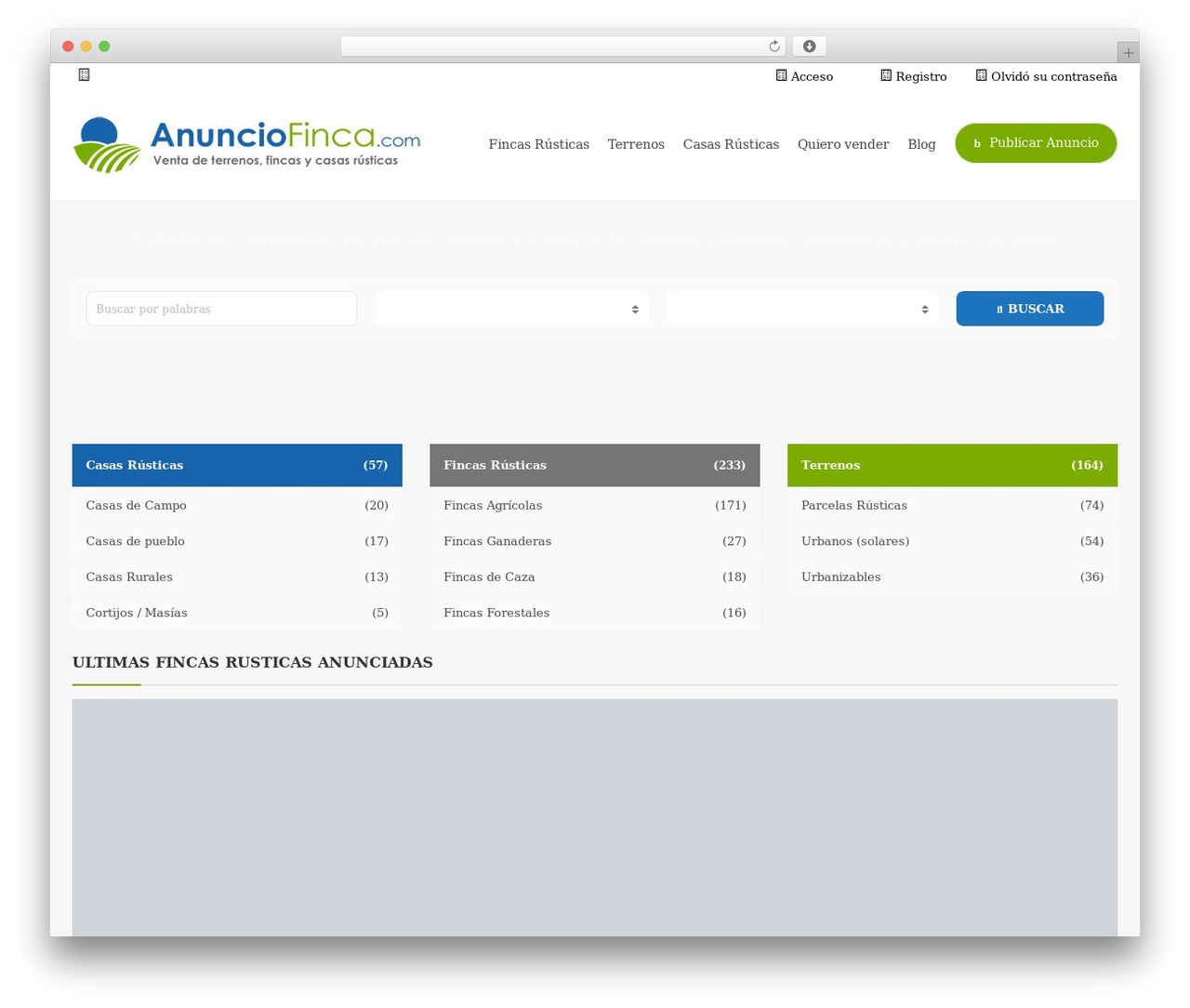Click the large gray listings placeholder

click(595, 817)
